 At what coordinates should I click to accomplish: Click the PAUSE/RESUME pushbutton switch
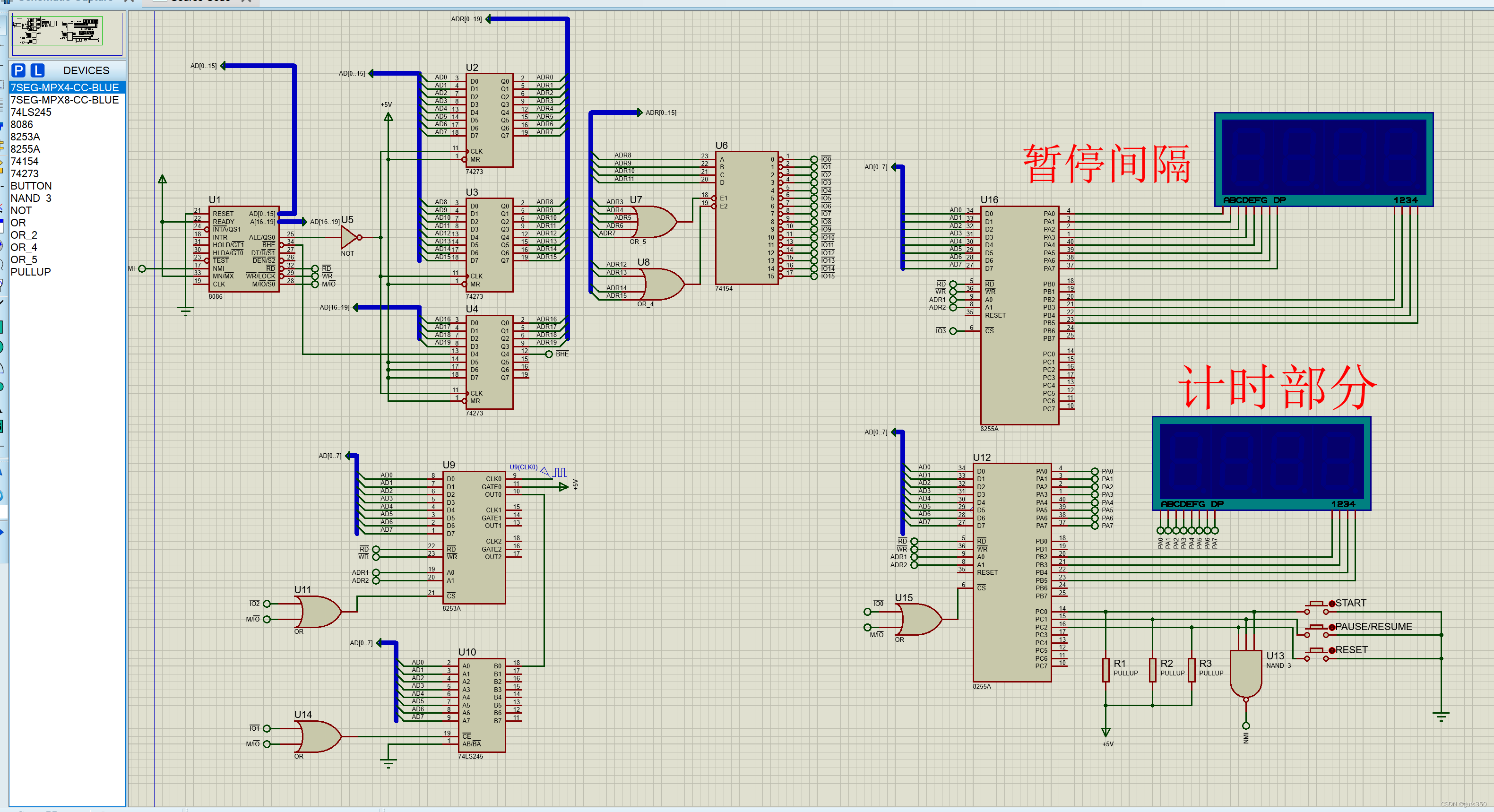point(1317,631)
